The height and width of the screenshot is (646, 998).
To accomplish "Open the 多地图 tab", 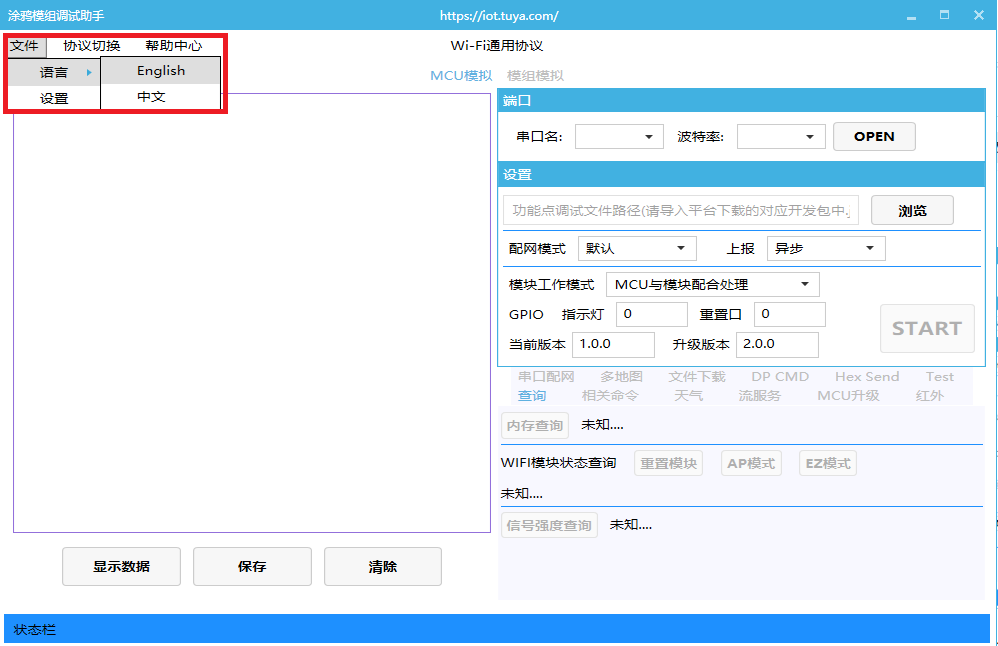I will click(621, 377).
